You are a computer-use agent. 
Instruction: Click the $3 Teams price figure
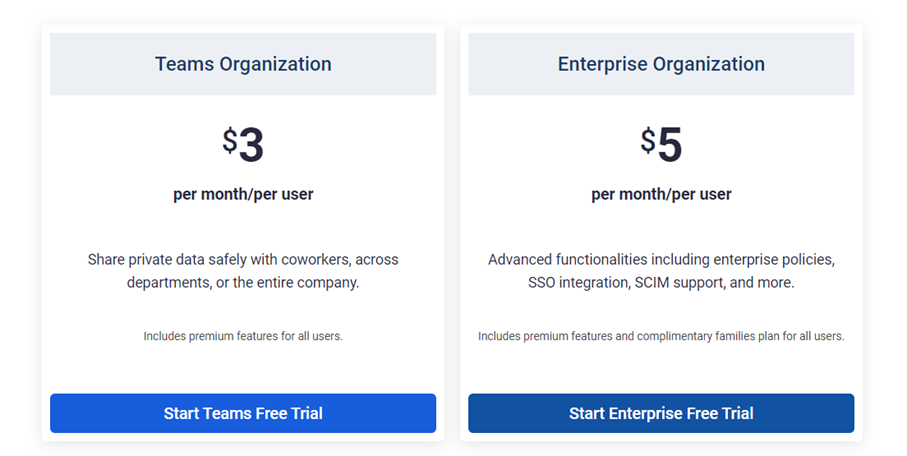243,145
